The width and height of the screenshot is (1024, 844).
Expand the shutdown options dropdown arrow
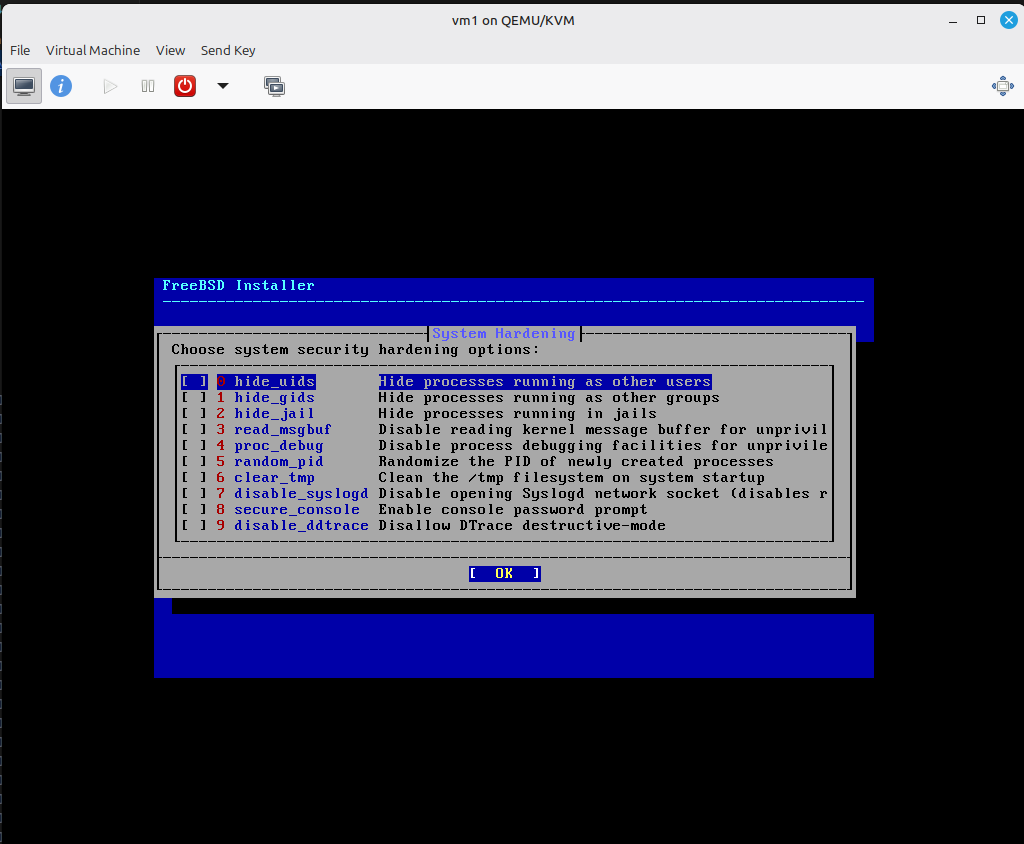point(223,86)
